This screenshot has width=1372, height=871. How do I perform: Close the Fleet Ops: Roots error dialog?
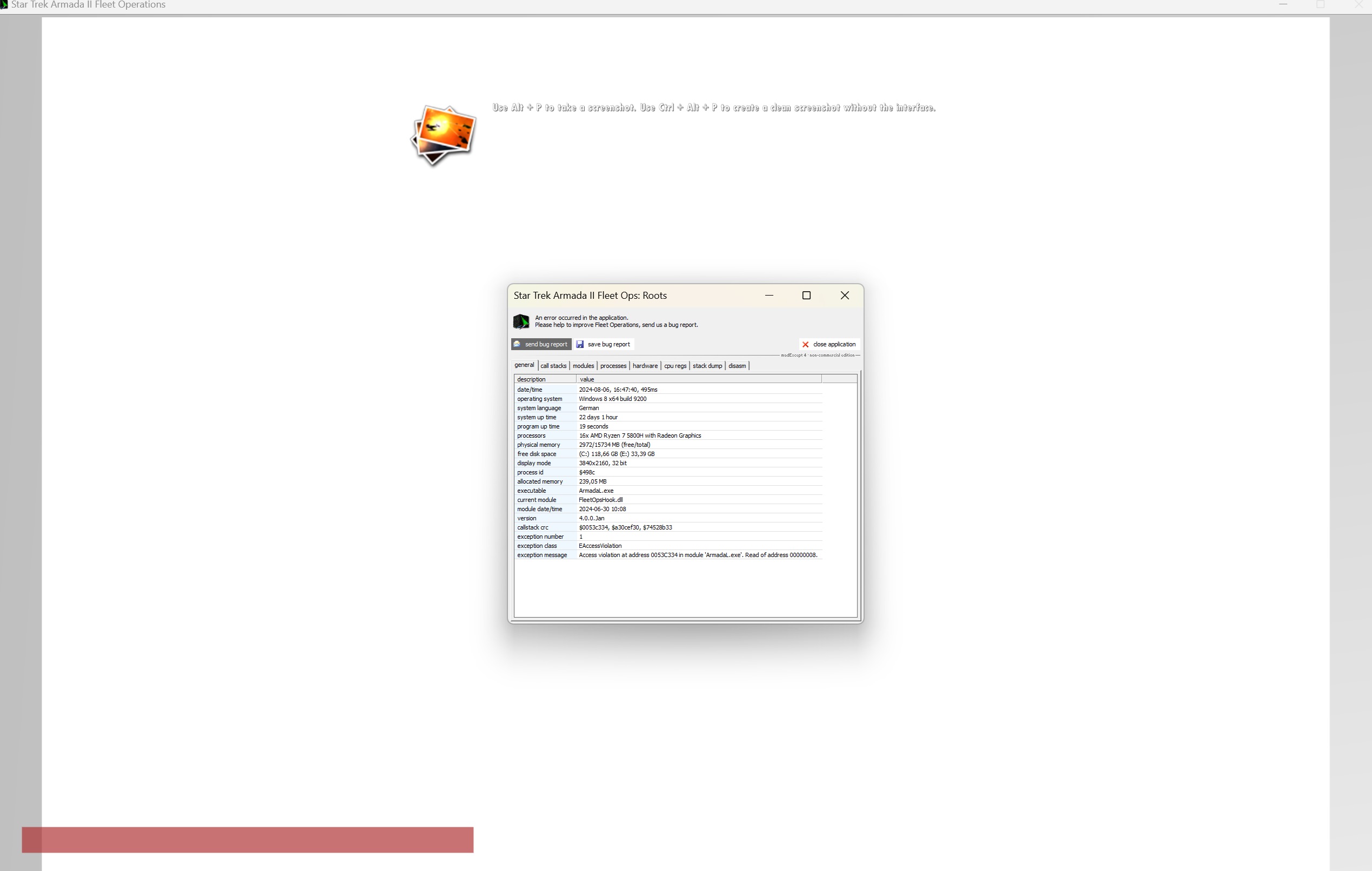845,295
